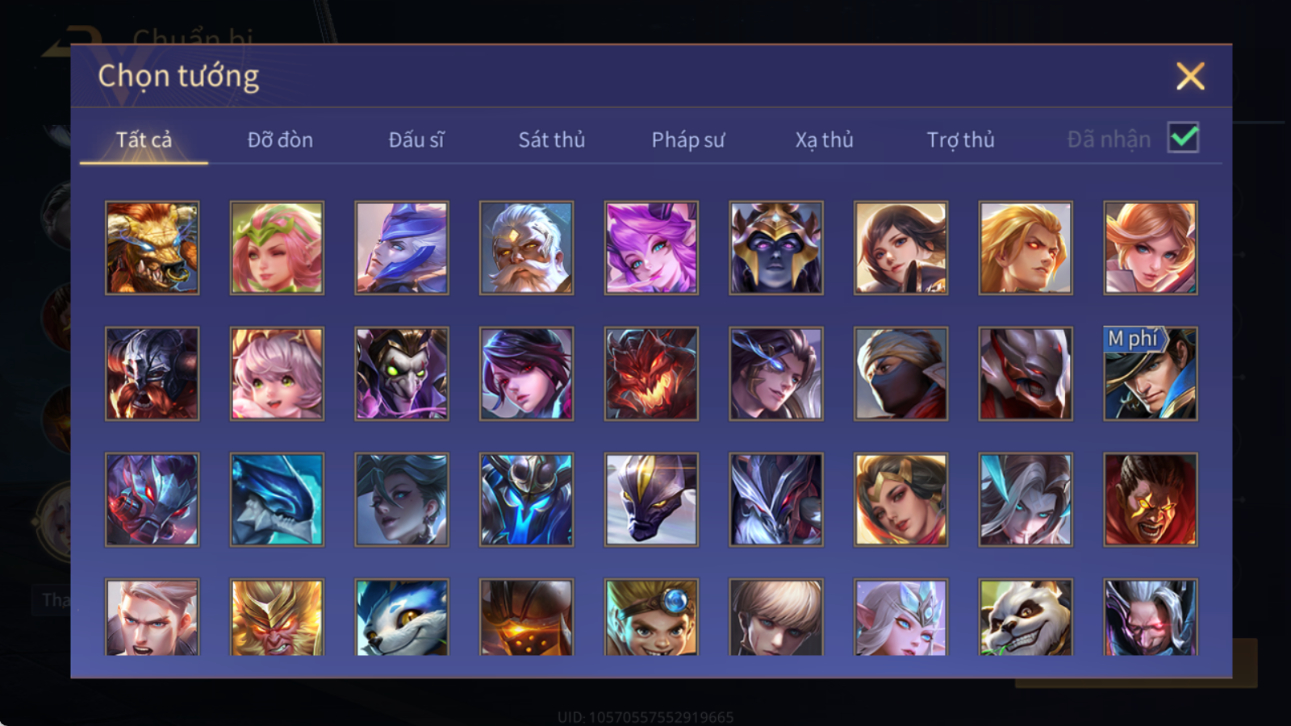
Task: Select the green-eyed masked jester hero
Action: pos(401,374)
